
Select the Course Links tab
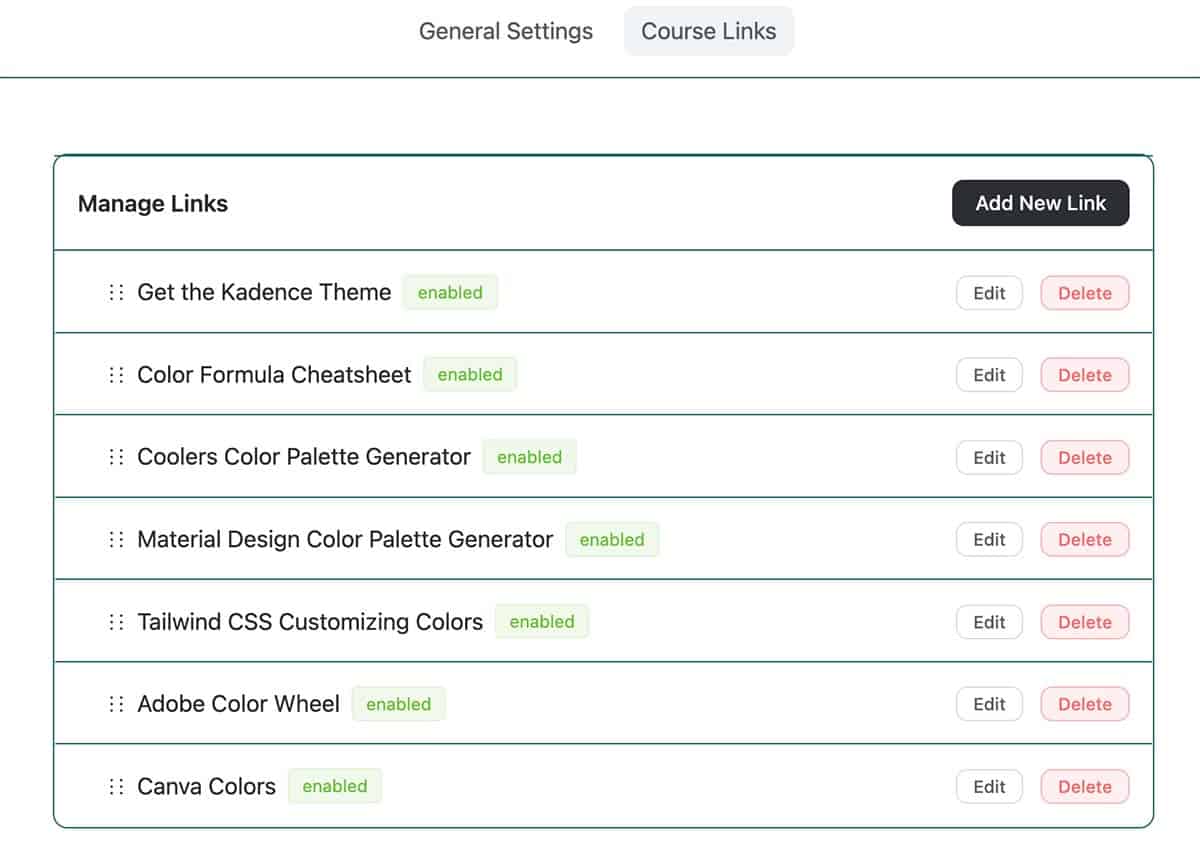(x=709, y=31)
